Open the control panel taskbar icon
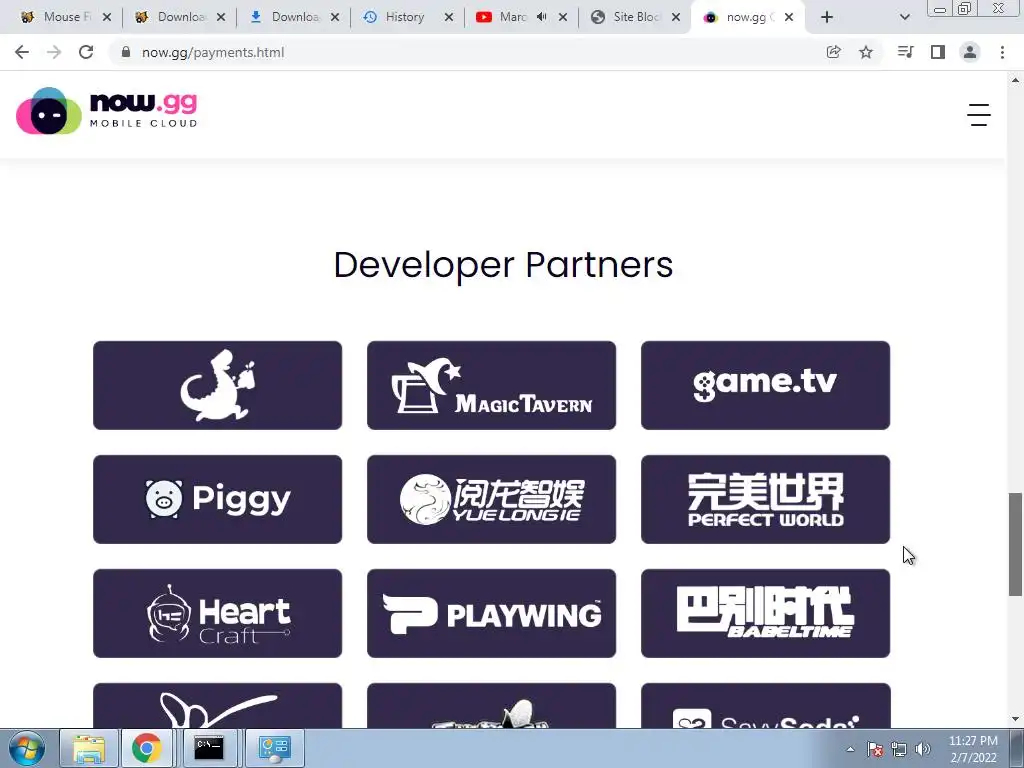Viewport: 1024px width, 768px height. click(274, 748)
